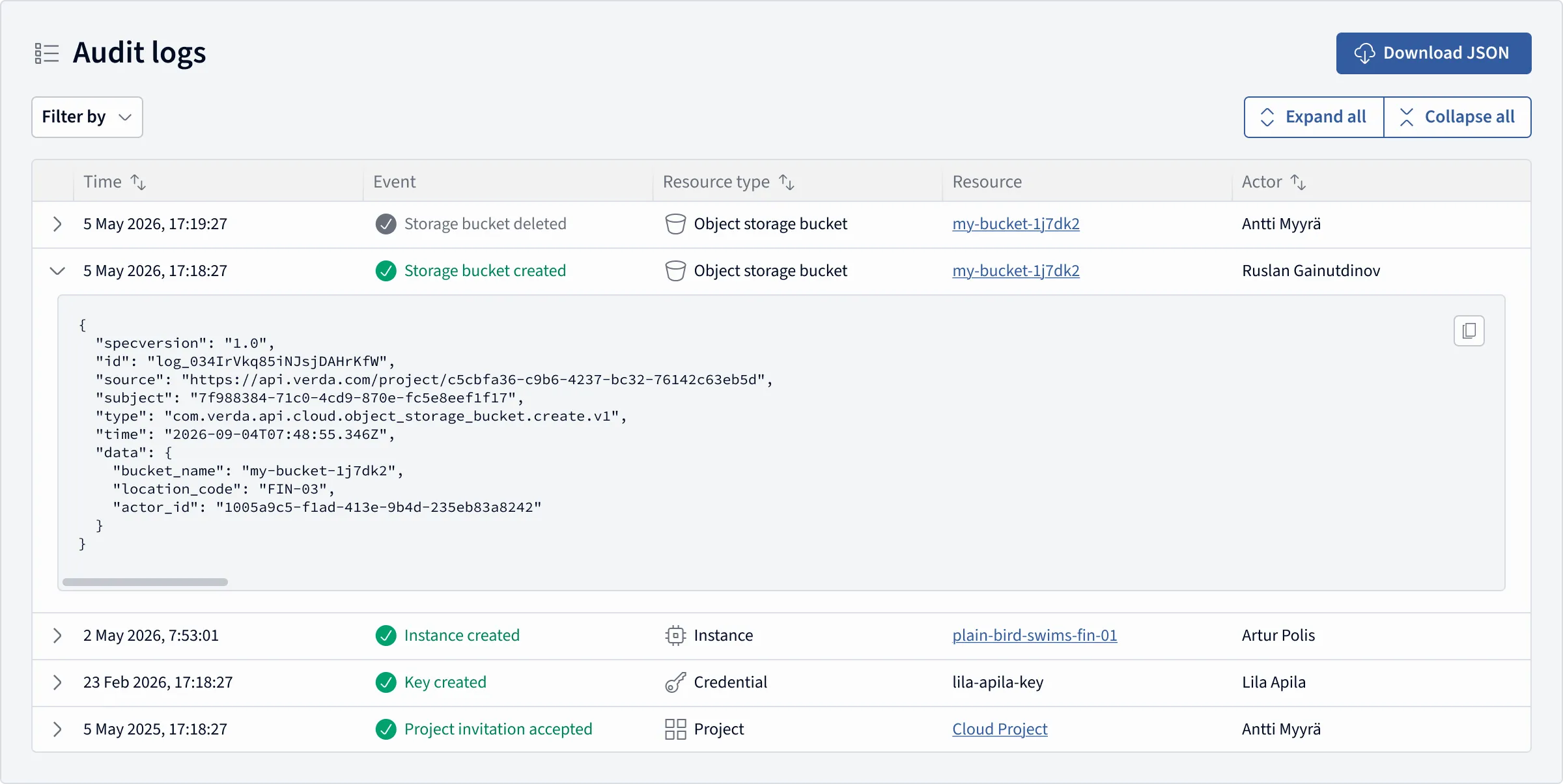Image resolution: width=1563 pixels, height=784 pixels.
Task: Open the plain-bird-swims-fin-01 instance link
Action: (x=1035, y=636)
